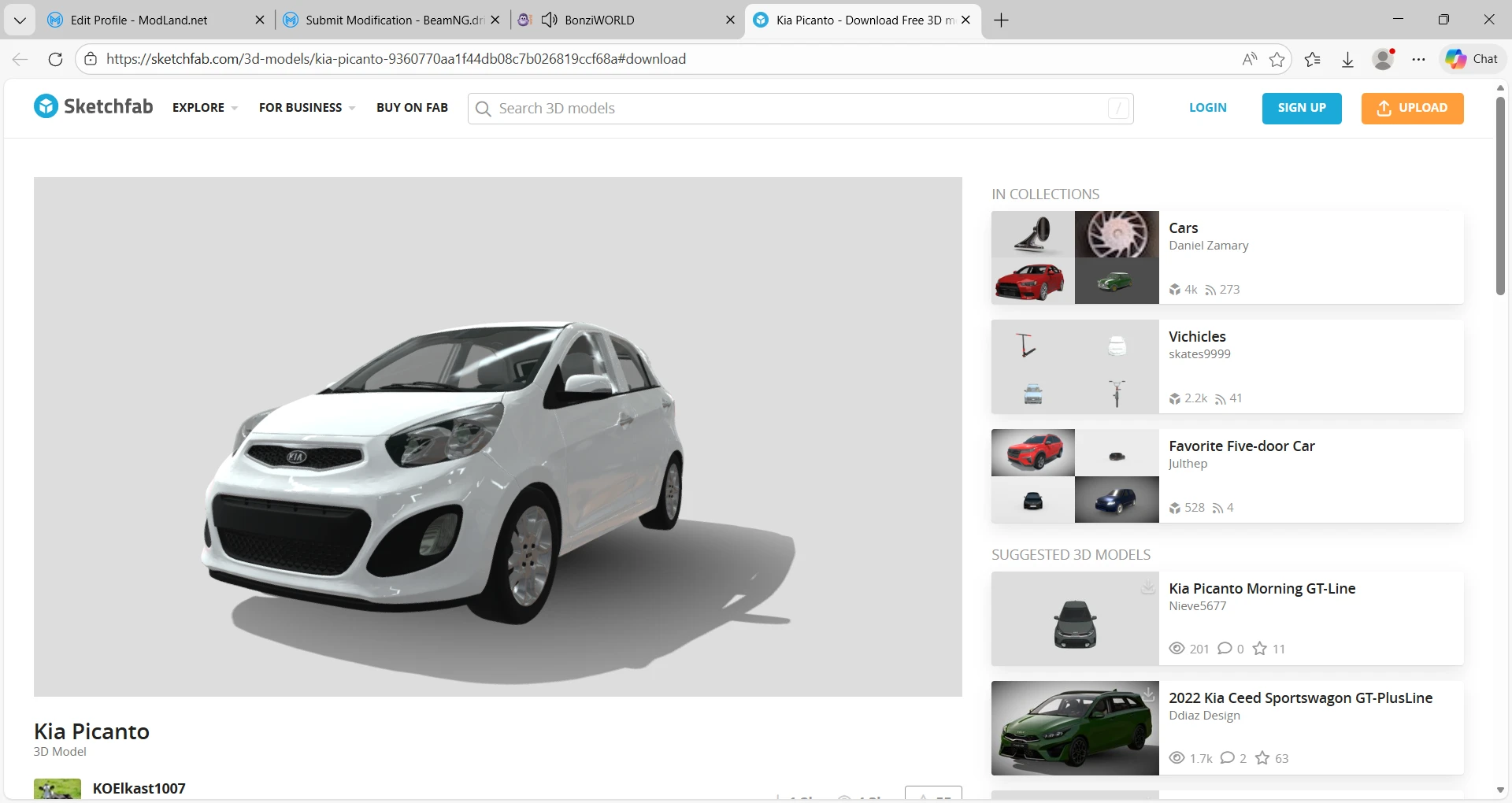Click the views eye icon under Kia Picanto Morning GT-Line
Image resolution: width=1512 pixels, height=803 pixels.
point(1176,648)
